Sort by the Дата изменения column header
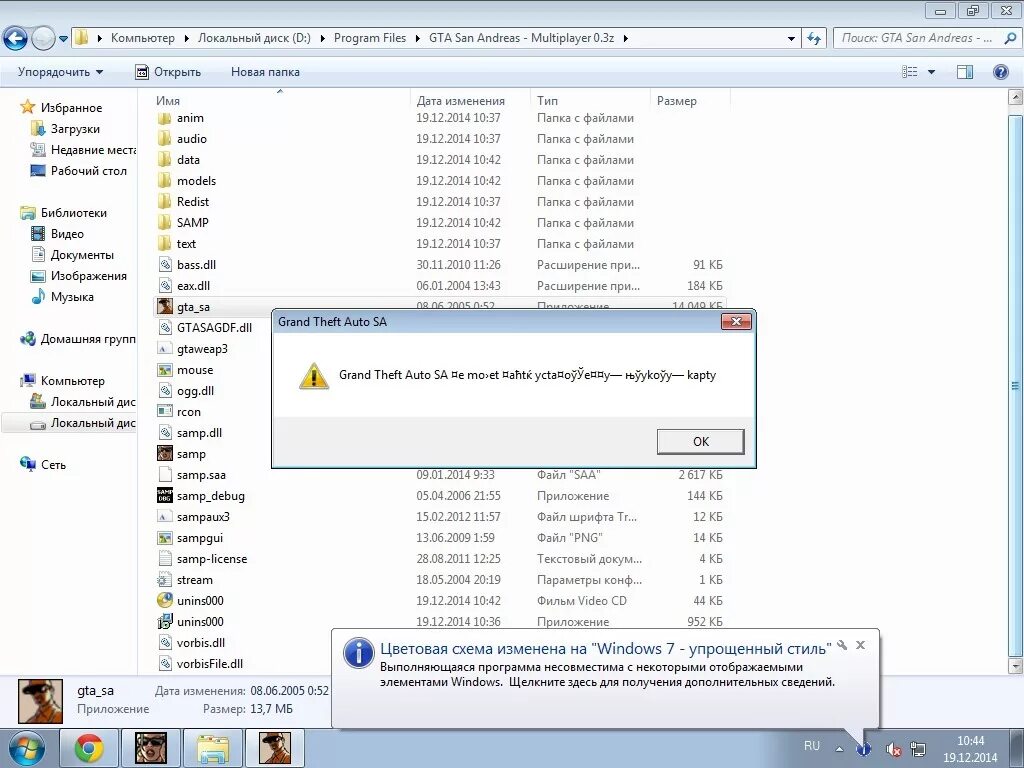The image size is (1024, 768). click(460, 101)
